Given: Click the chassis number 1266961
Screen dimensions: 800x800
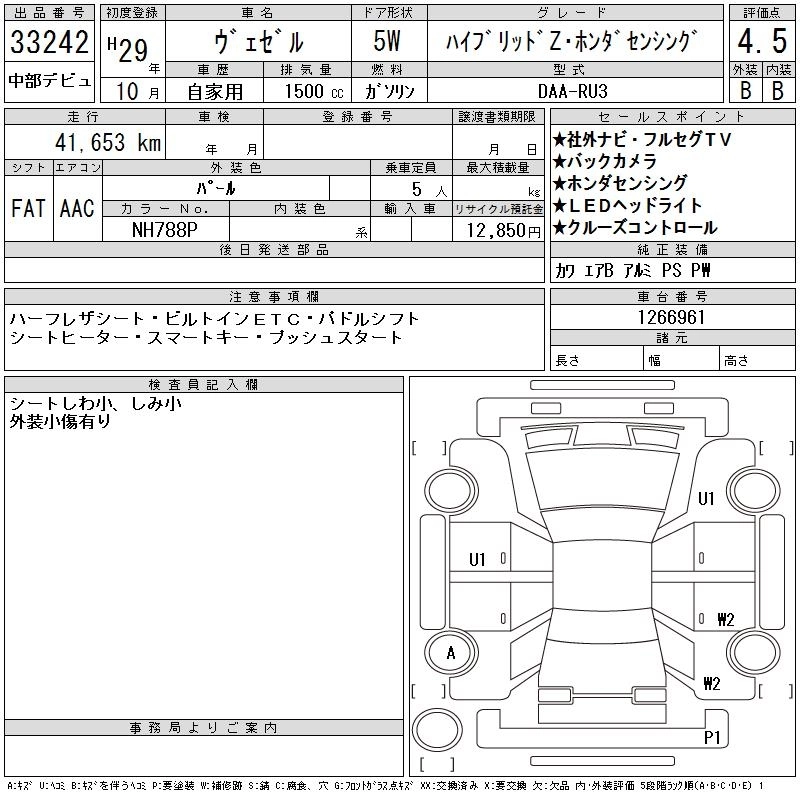Looking at the screenshot, I should (672, 317).
